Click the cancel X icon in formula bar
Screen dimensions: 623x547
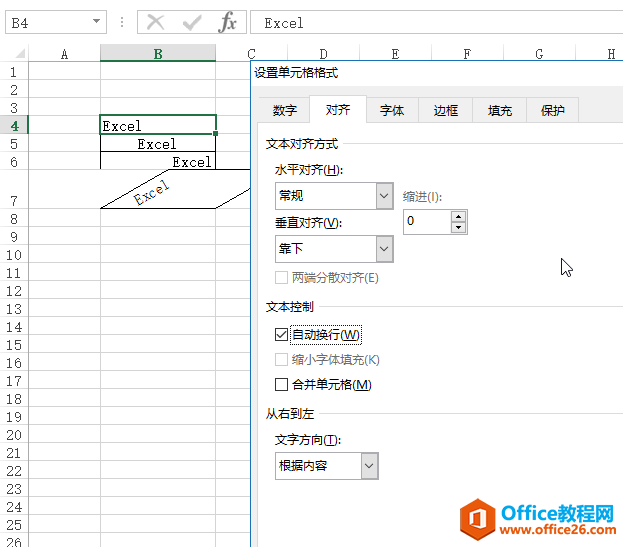click(x=155, y=22)
